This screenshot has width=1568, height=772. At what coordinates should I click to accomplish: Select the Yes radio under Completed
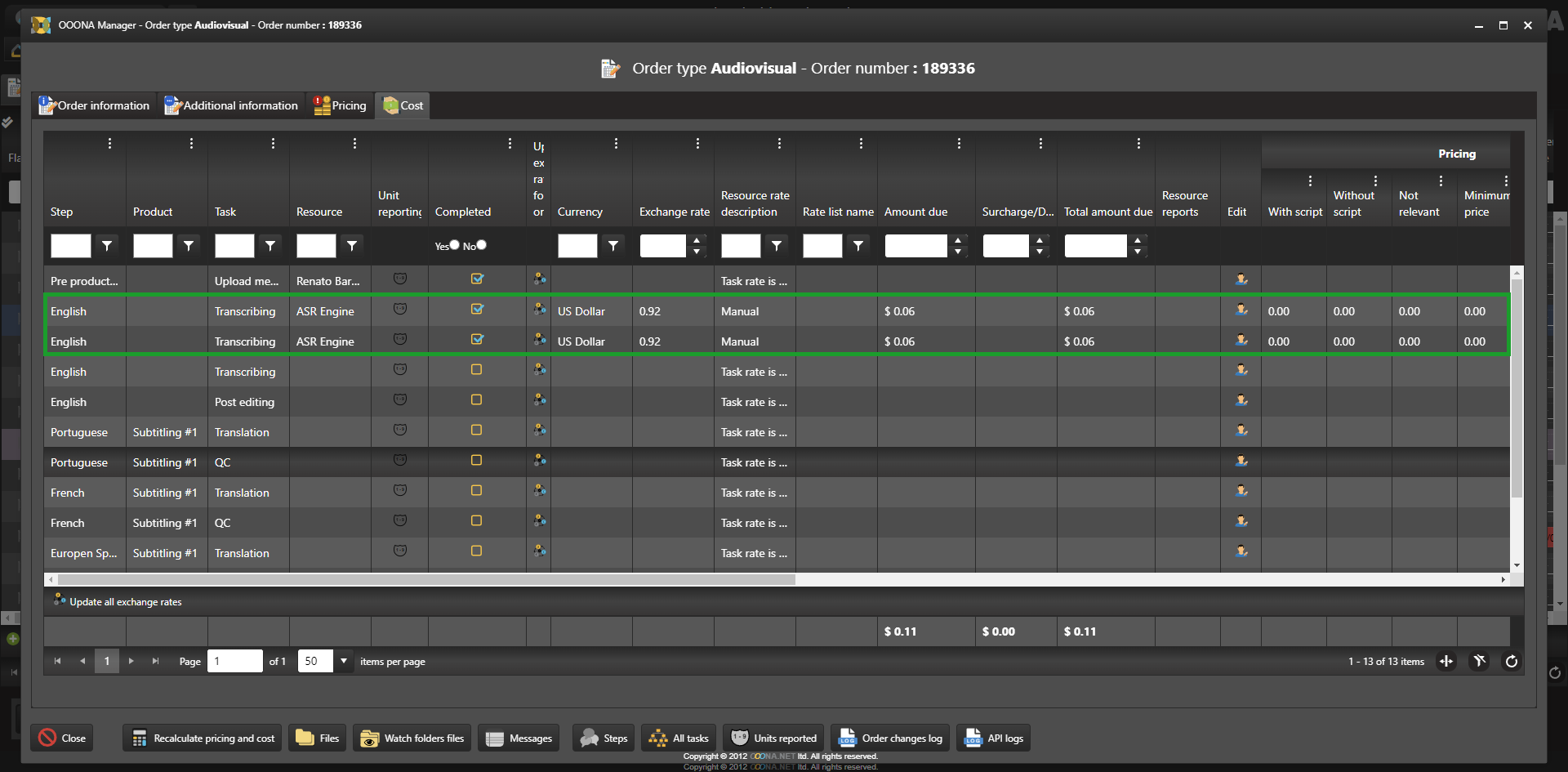pyautogui.click(x=455, y=245)
